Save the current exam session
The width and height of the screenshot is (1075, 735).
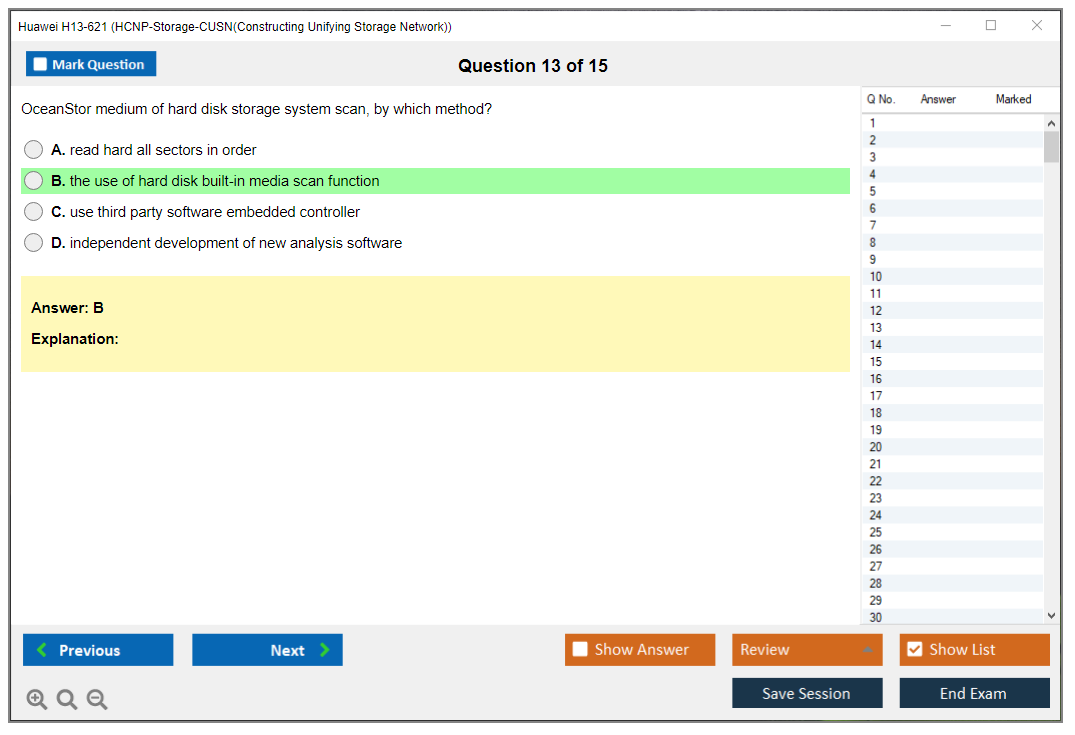[807, 693]
